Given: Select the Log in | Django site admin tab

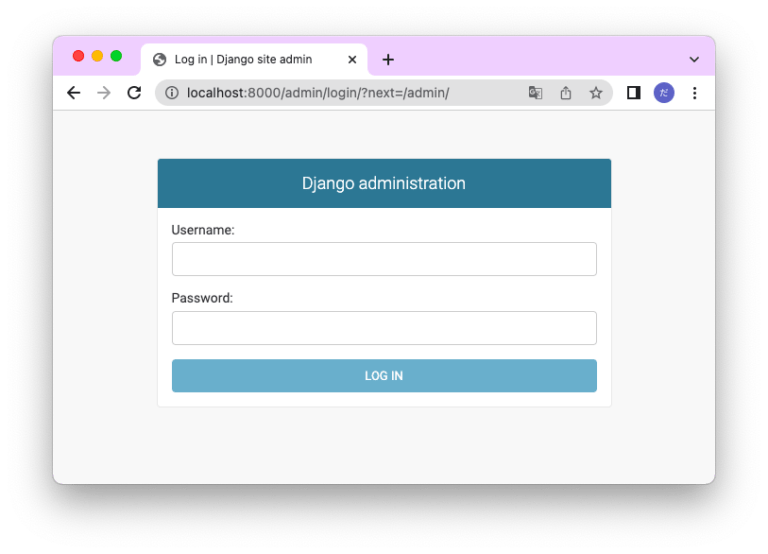Looking at the screenshot, I should (243, 60).
